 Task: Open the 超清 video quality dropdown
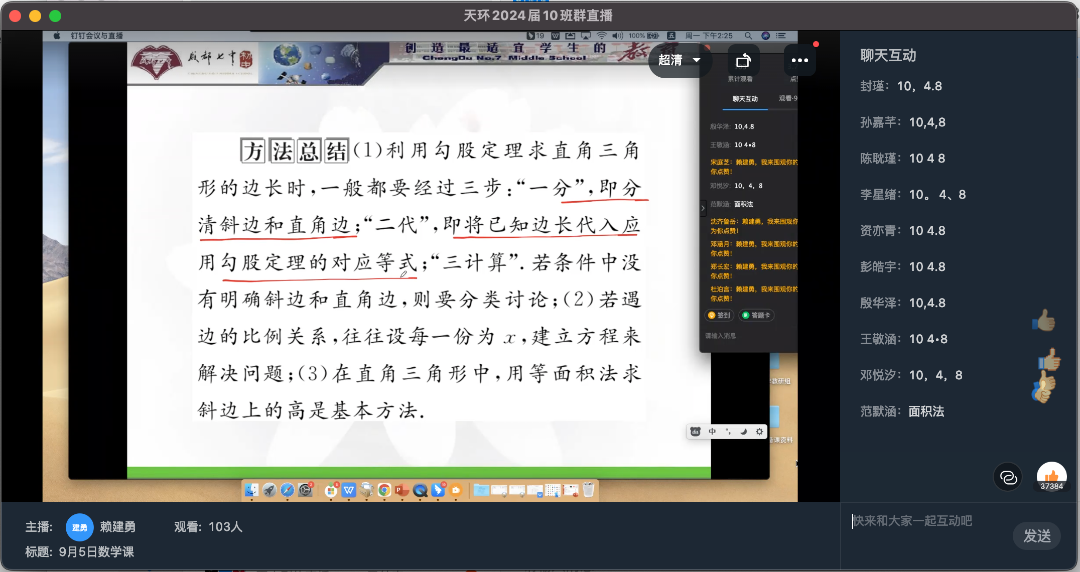point(678,60)
